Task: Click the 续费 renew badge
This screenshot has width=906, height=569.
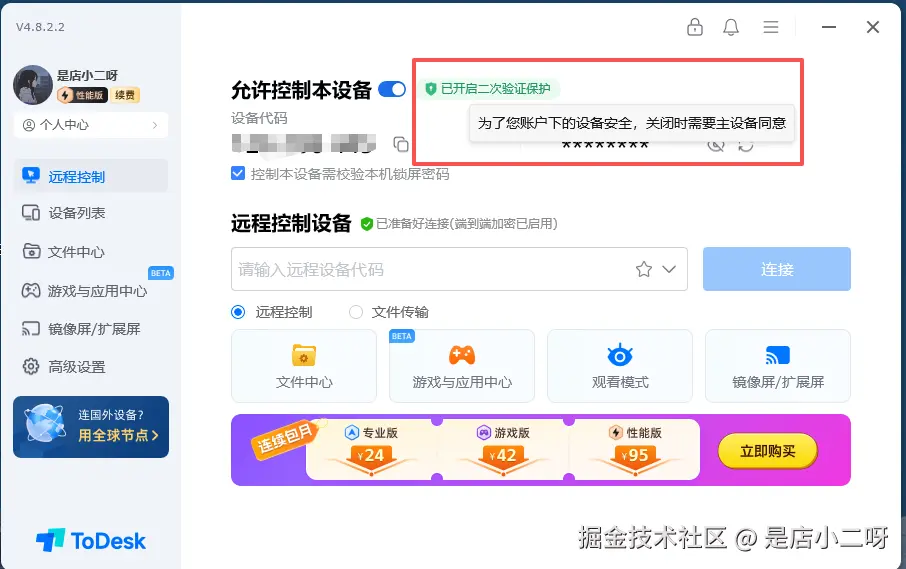Action: click(125, 95)
